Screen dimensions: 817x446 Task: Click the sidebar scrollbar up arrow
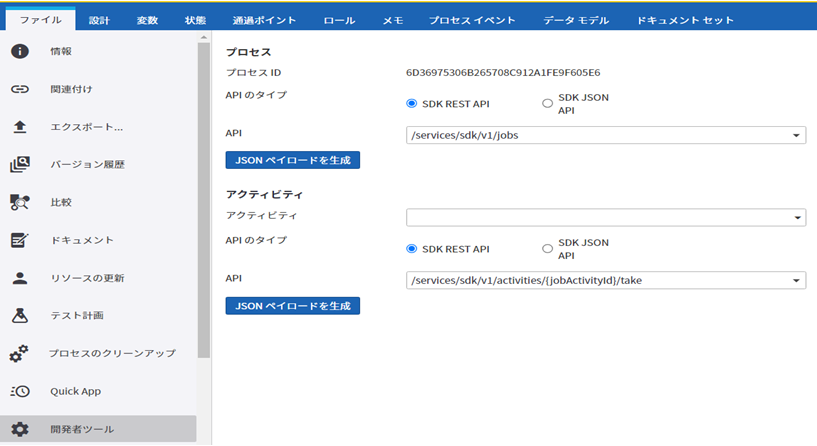(204, 38)
